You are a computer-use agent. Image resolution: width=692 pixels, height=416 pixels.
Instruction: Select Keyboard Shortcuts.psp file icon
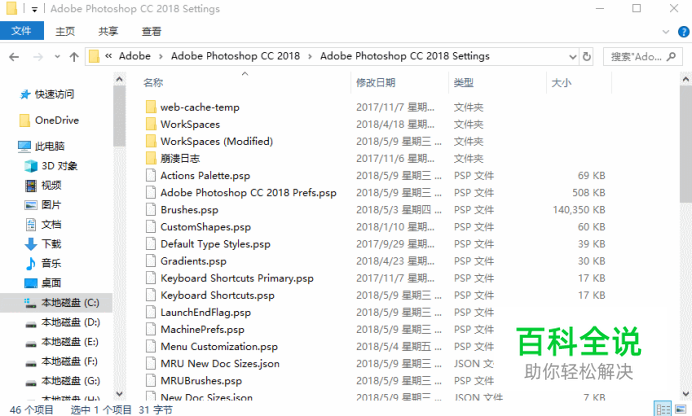(151, 295)
